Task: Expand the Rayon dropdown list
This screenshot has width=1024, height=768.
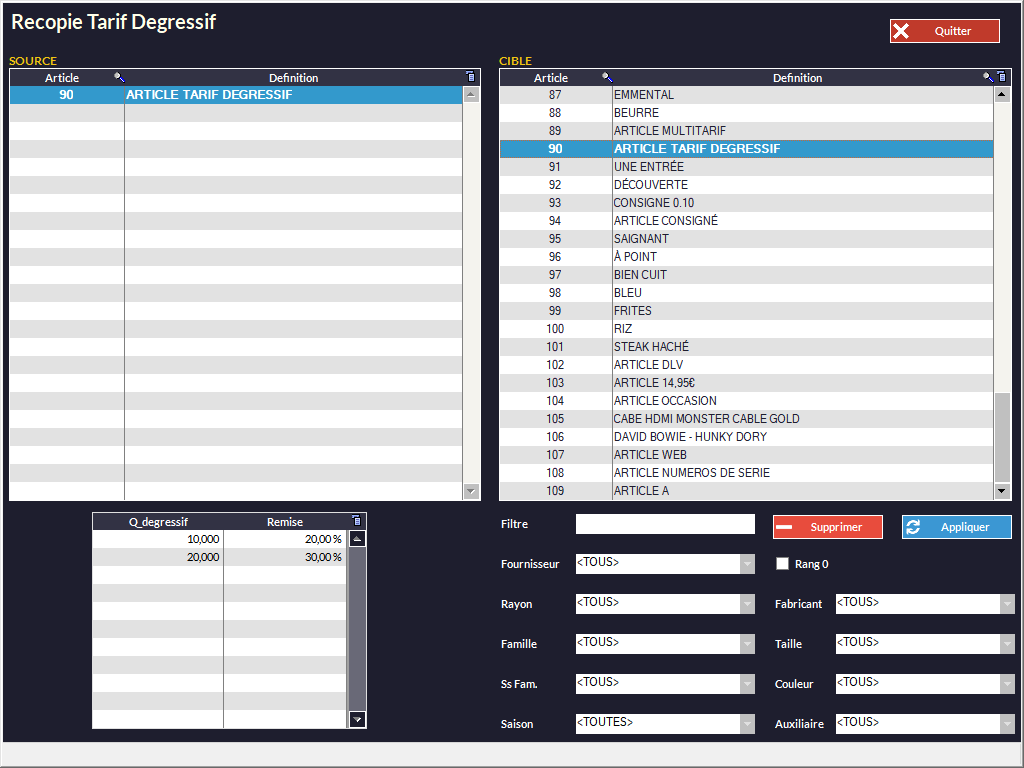Action: (747, 604)
